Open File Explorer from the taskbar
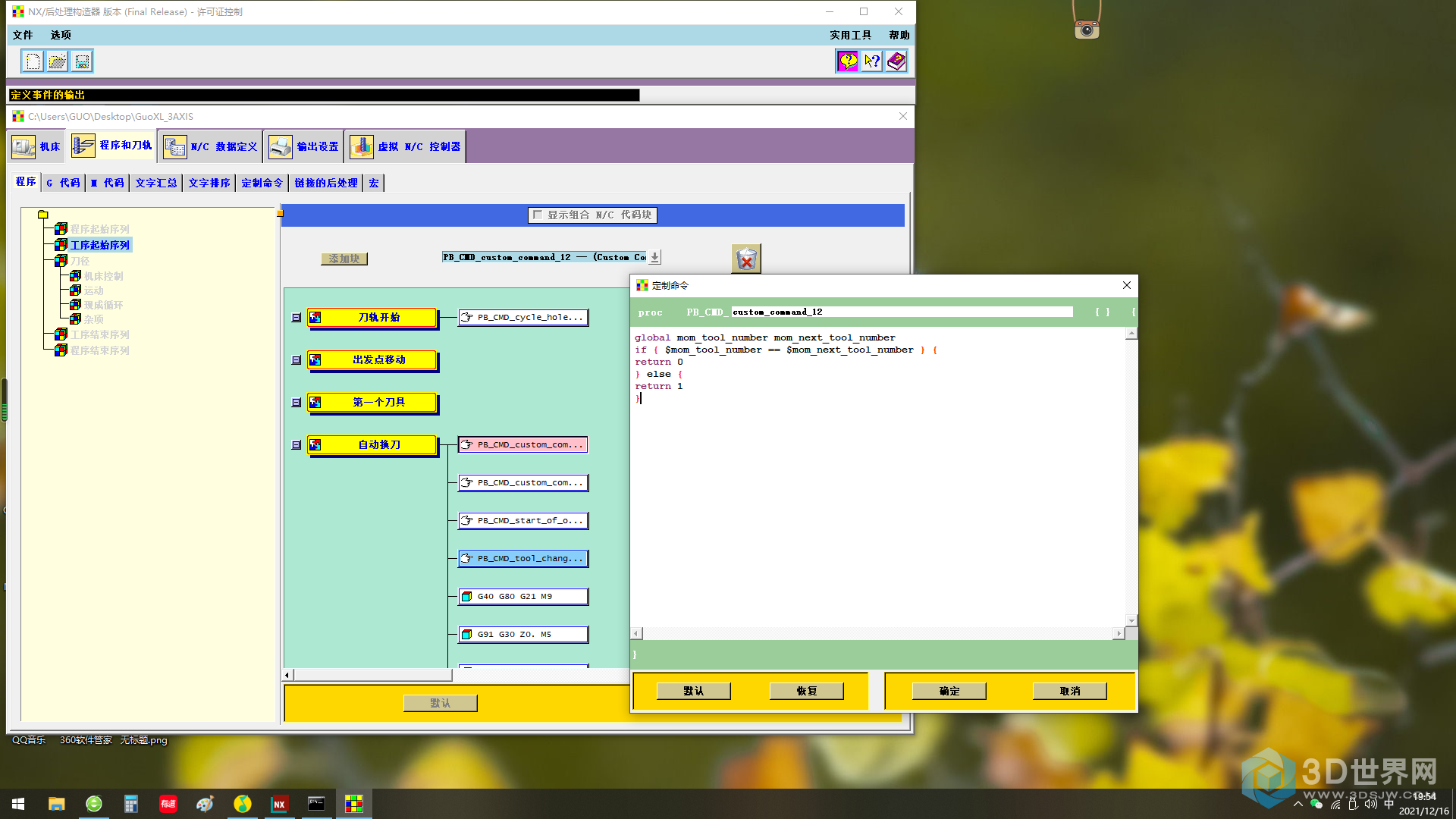This screenshot has height=819, width=1456. click(56, 804)
